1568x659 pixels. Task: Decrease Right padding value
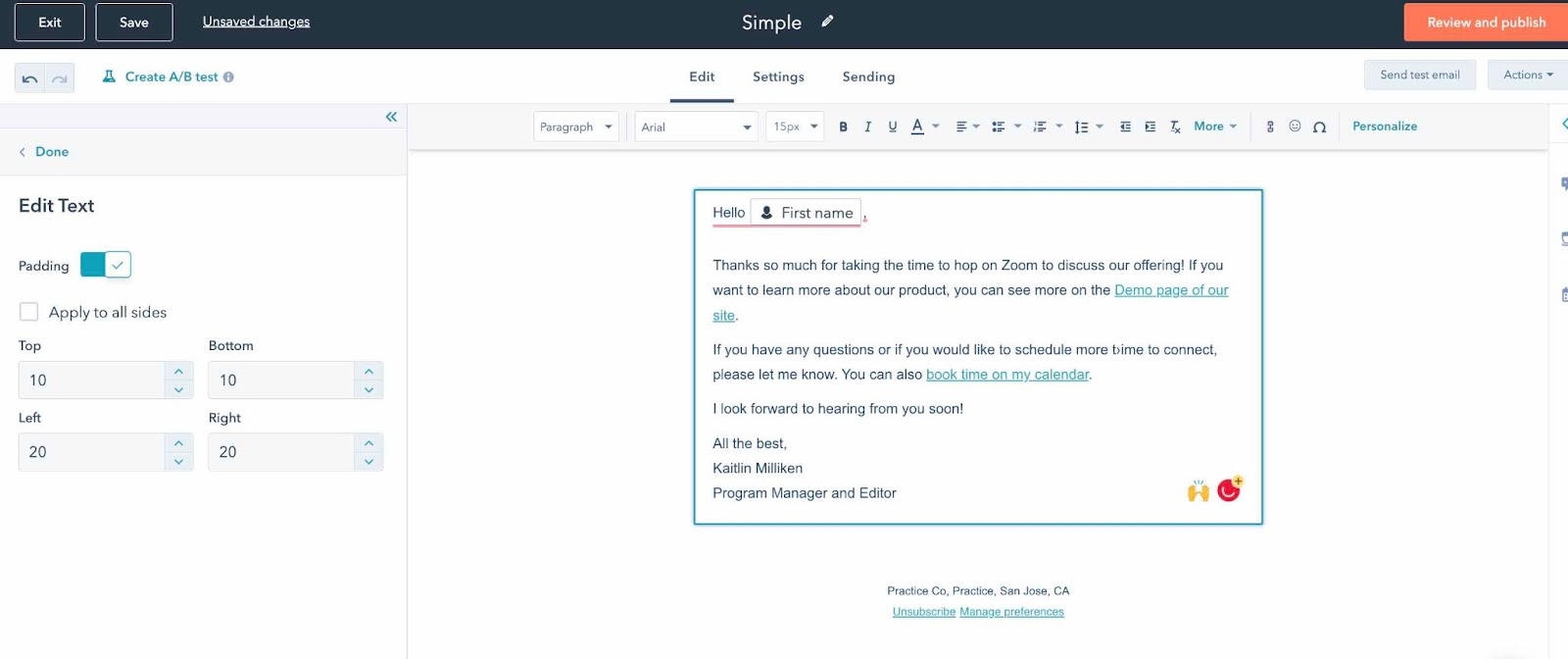pyautogui.click(x=368, y=462)
